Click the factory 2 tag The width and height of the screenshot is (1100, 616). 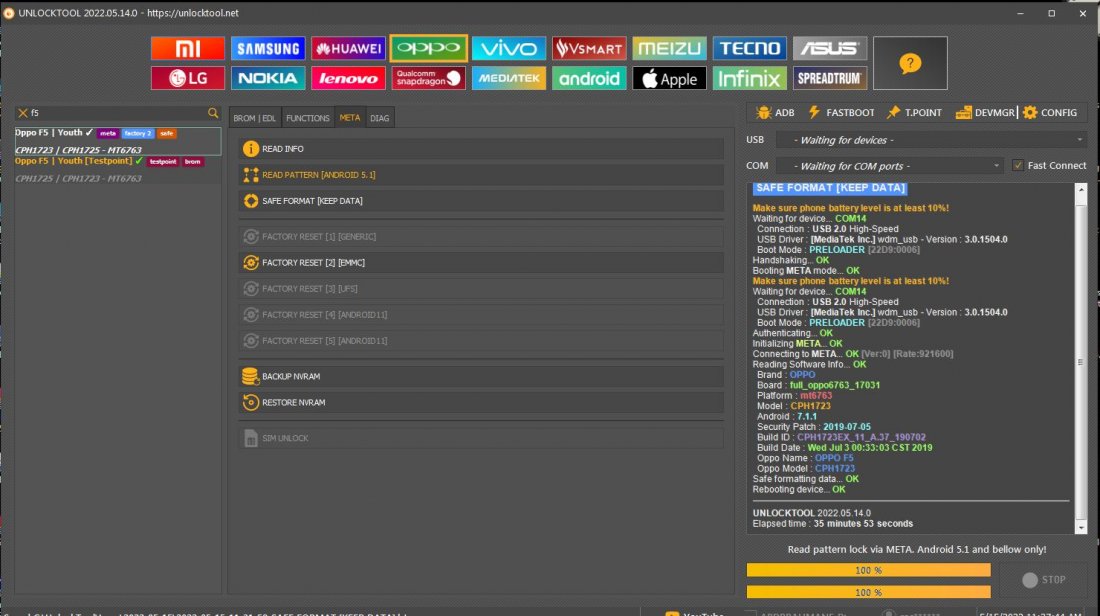(138, 133)
